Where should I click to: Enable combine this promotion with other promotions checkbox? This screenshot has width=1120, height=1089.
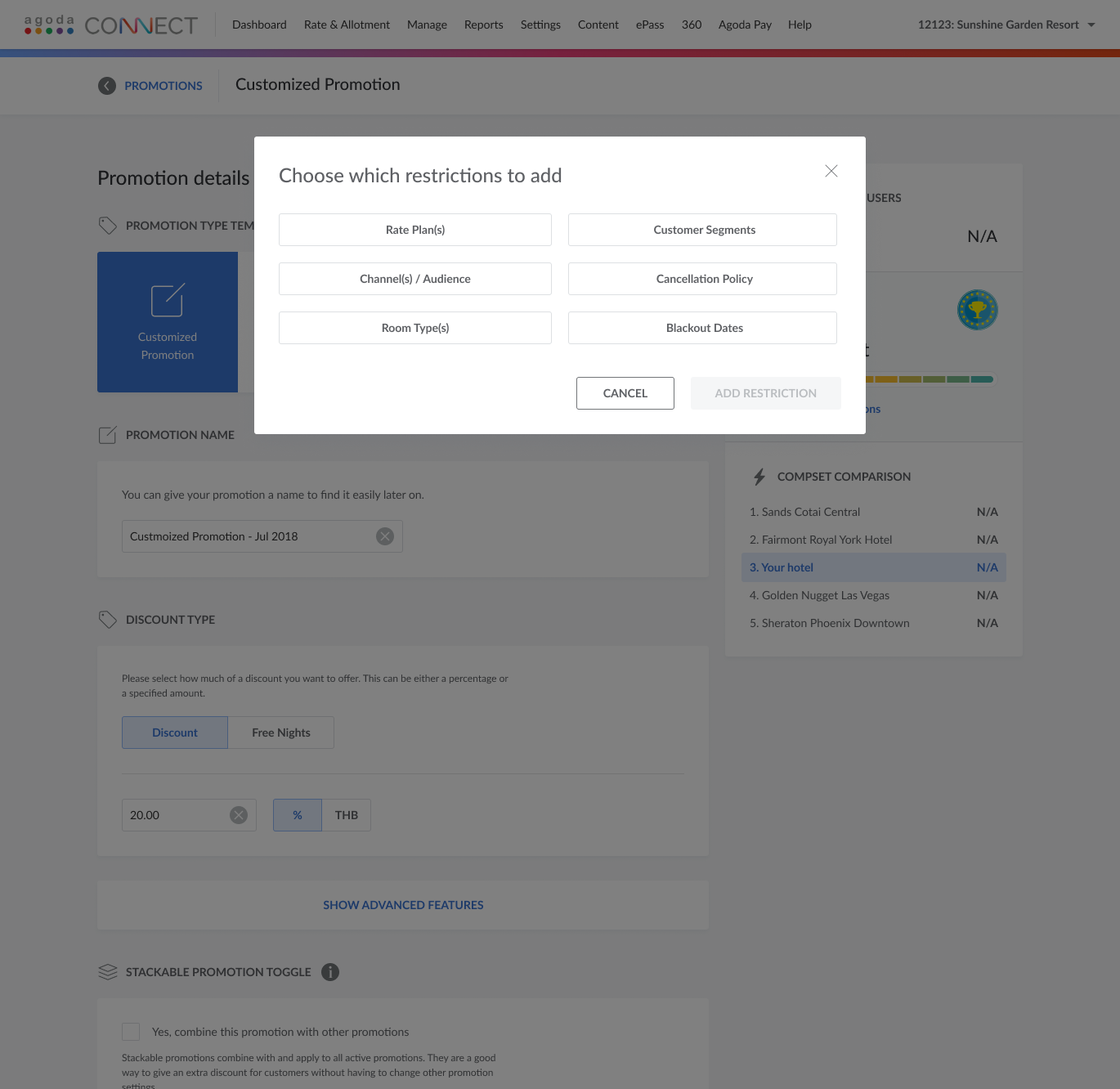click(131, 1032)
